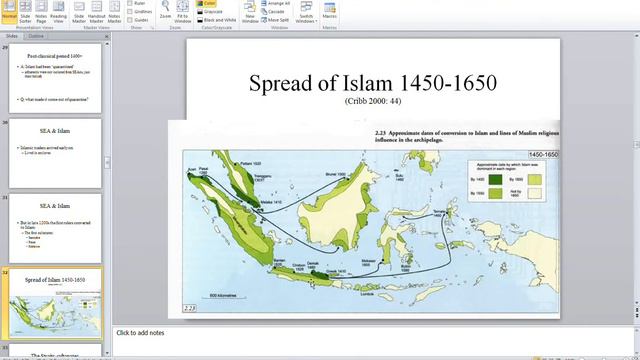Click the Next Slide button
Image resolution: width=640 pixels, height=360 pixels.
tap(636, 317)
